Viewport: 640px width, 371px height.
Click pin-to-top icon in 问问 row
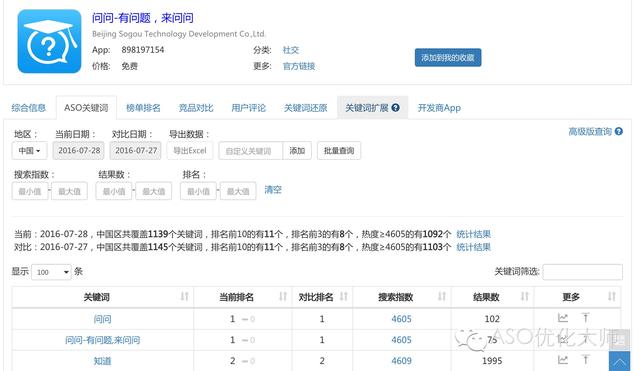click(x=586, y=318)
